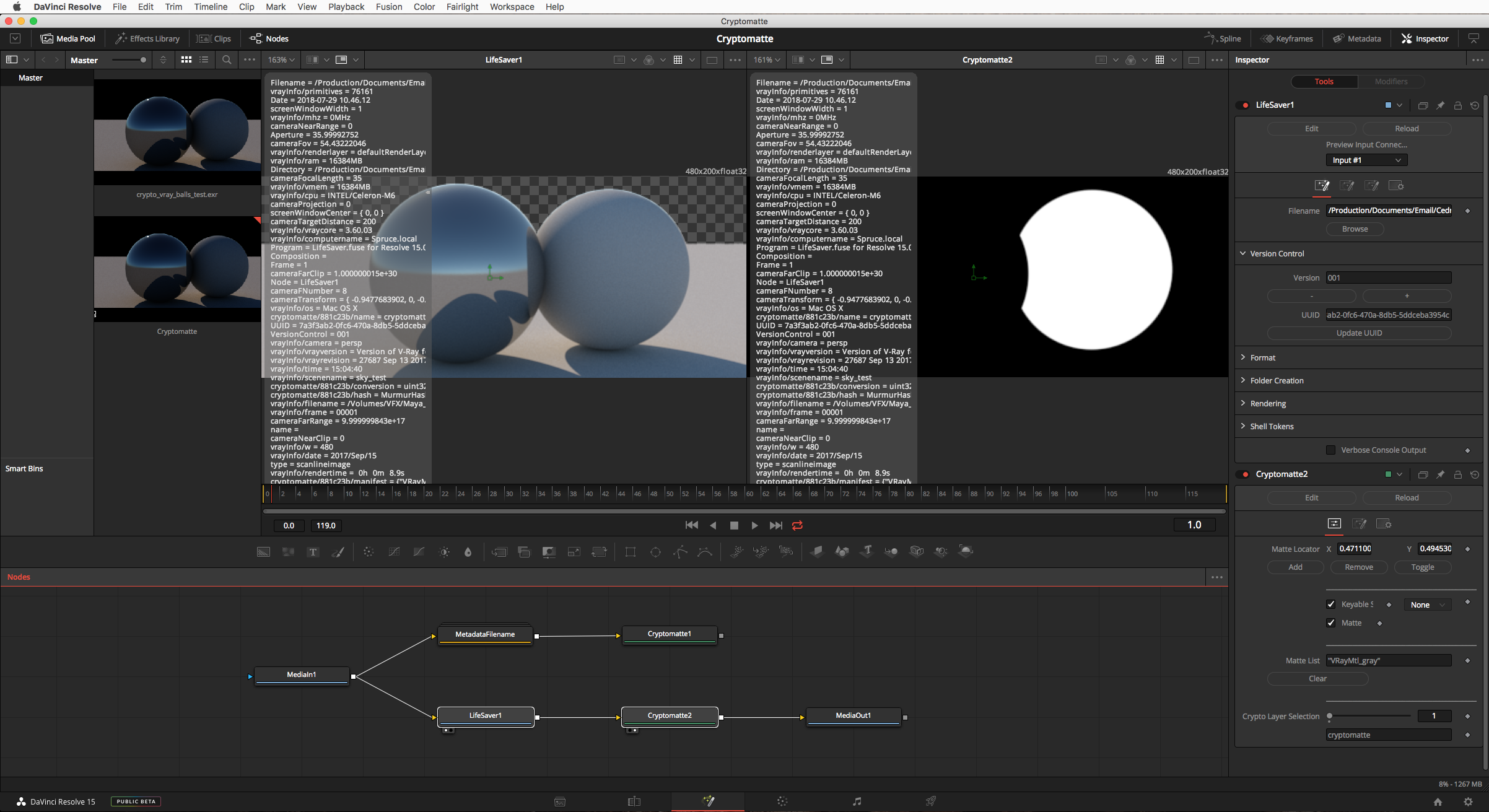The image size is (1489, 812).
Task: Add a Brightness Contrast tool icon
Action: 444,551
